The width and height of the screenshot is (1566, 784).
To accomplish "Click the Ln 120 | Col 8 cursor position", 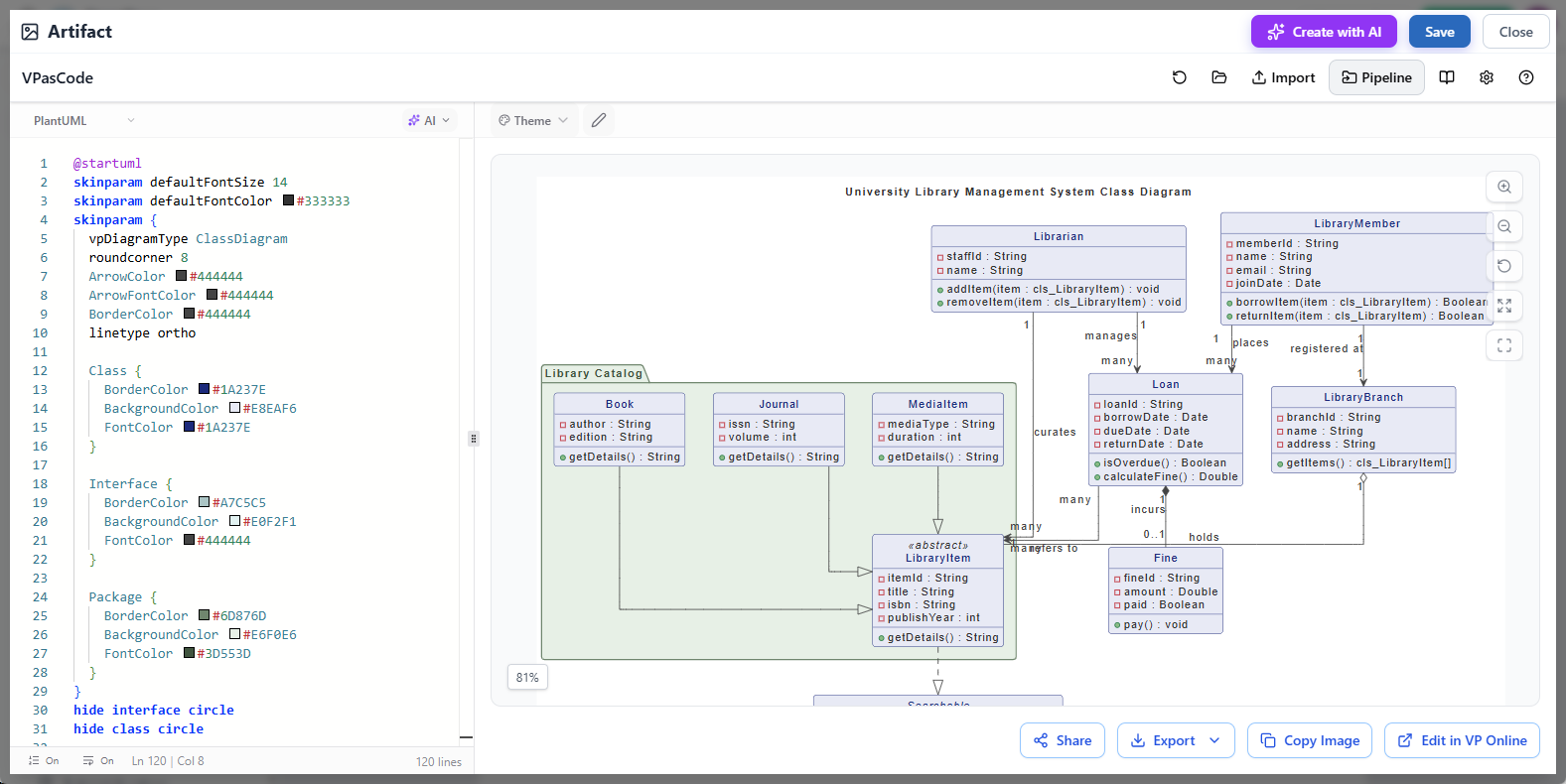I will pyautogui.click(x=168, y=761).
